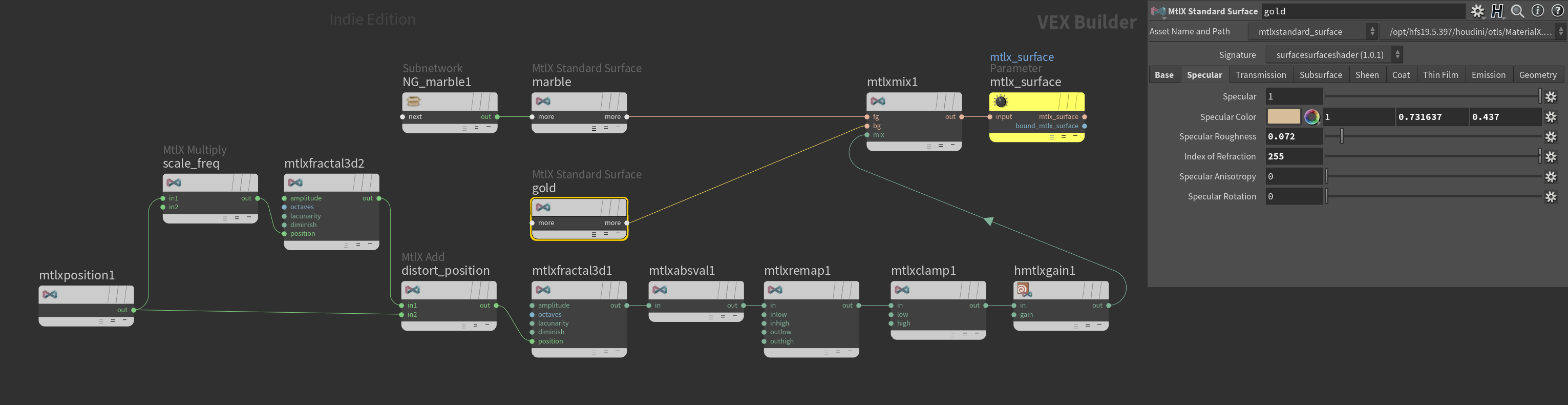The height and width of the screenshot is (405, 1568).
Task: Click the hmtlxgain1 node icon
Action: (1023, 290)
